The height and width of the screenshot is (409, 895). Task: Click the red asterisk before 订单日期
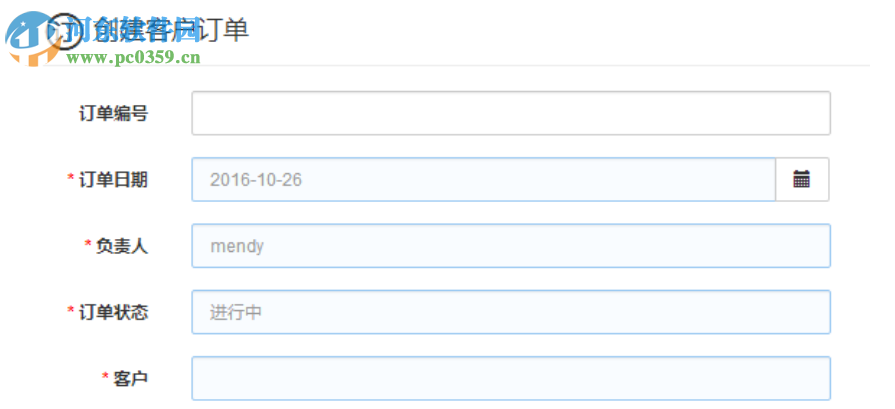click(71, 180)
